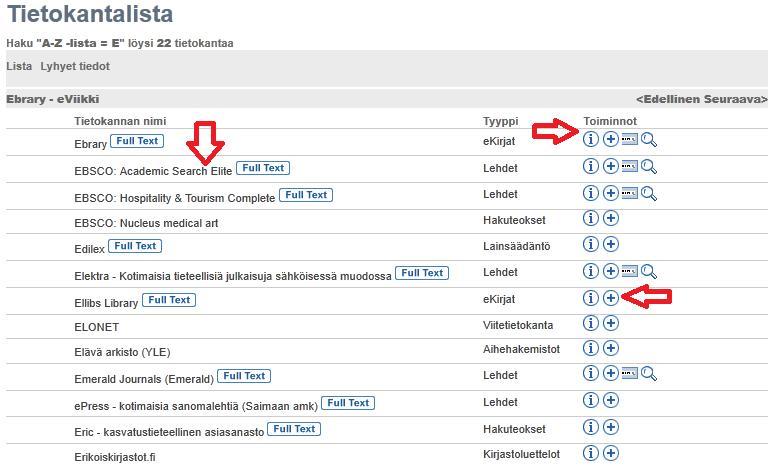Open the Ellibs Library link
The width and height of the screenshot is (784, 471).
coord(106,303)
